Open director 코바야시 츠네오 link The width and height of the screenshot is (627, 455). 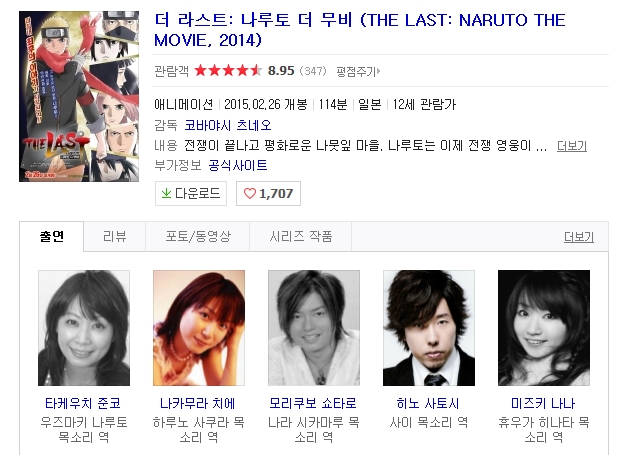click(228, 125)
